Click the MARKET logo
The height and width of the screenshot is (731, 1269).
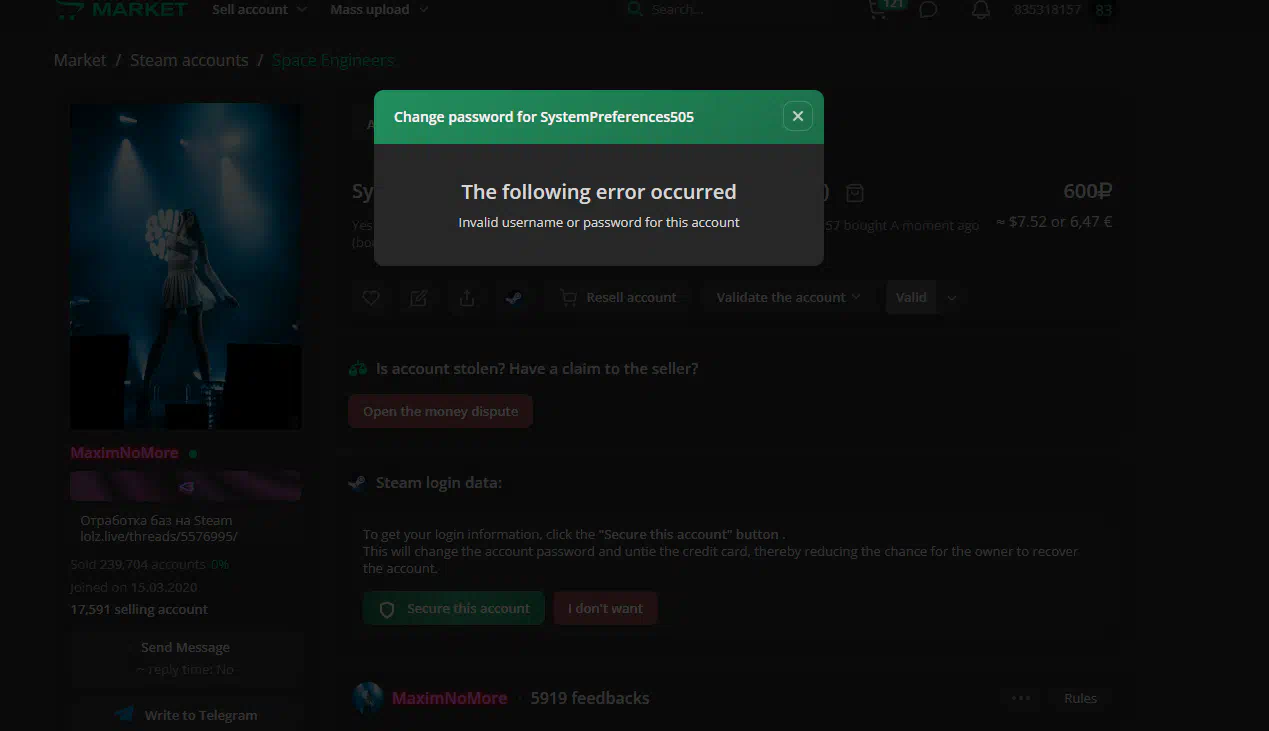[x=121, y=10]
